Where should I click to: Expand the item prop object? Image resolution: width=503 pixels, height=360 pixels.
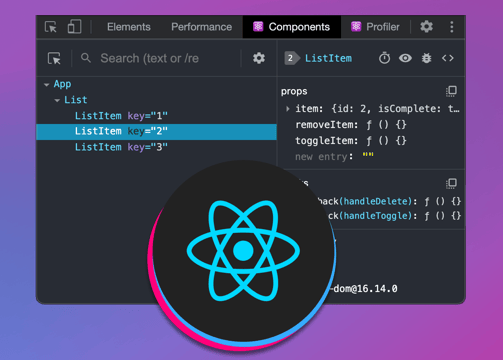click(x=288, y=109)
